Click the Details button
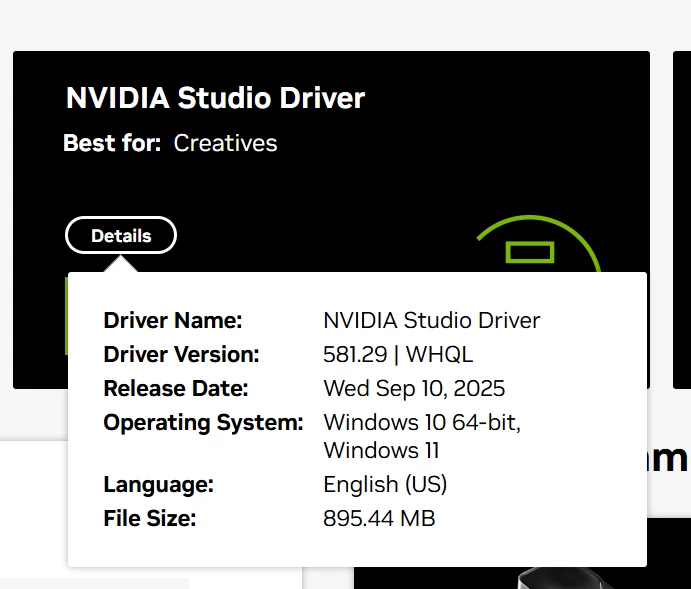The image size is (691, 589). (x=121, y=235)
